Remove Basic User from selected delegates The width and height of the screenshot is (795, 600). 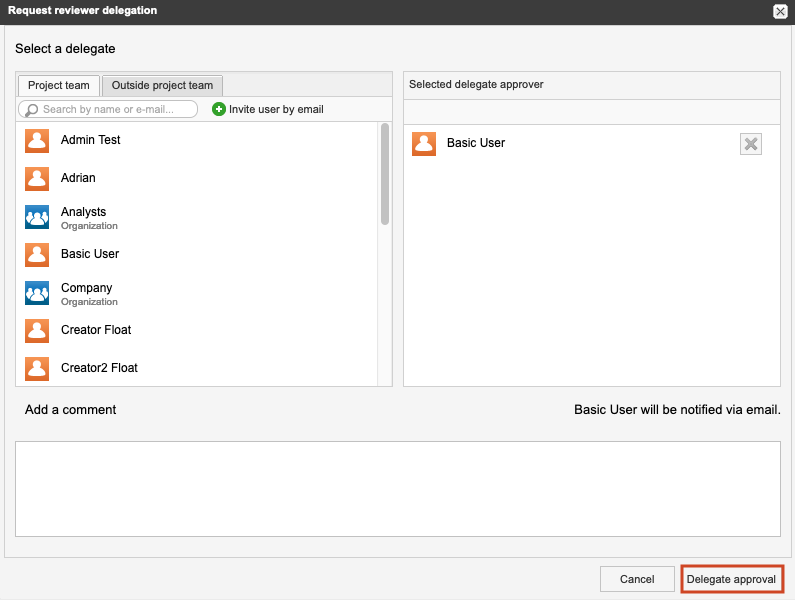pyautogui.click(x=751, y=144)
